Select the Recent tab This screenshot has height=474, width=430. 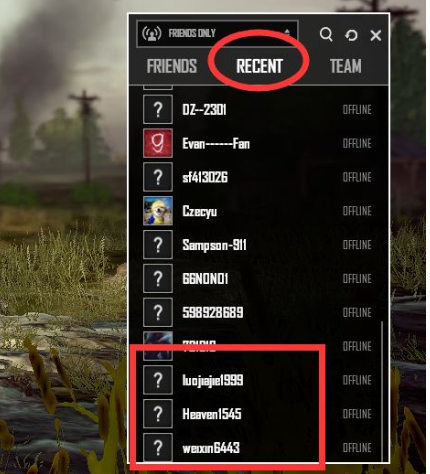pyautogui.click(x=259, y=66)
